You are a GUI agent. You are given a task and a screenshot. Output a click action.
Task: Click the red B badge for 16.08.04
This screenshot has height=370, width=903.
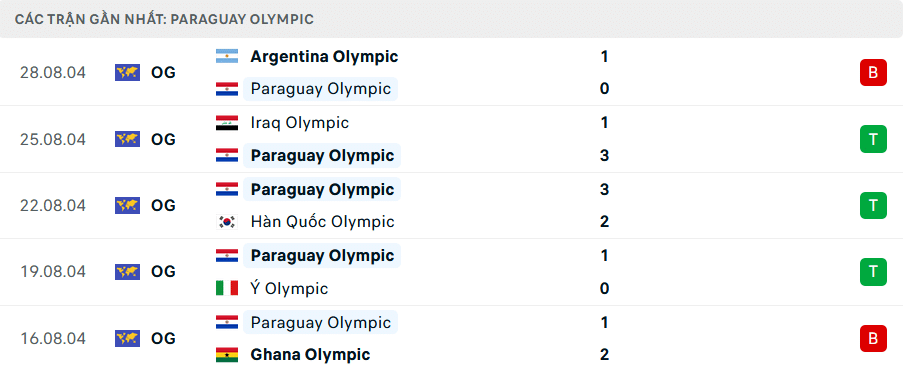tap(873, 338)
